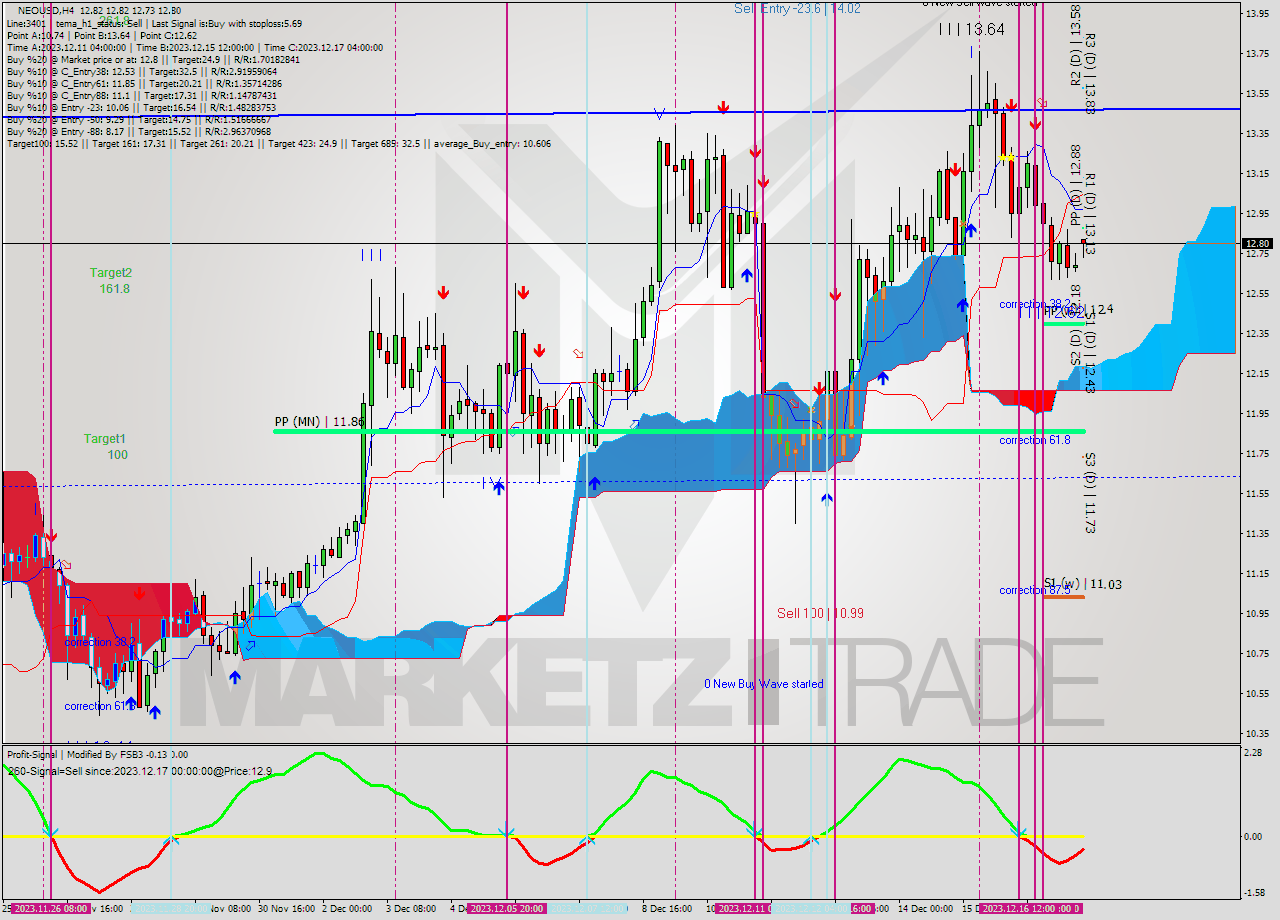Click the 'correction 87.5' label
The image size is (1280, 920).
tap(1034, 590)
